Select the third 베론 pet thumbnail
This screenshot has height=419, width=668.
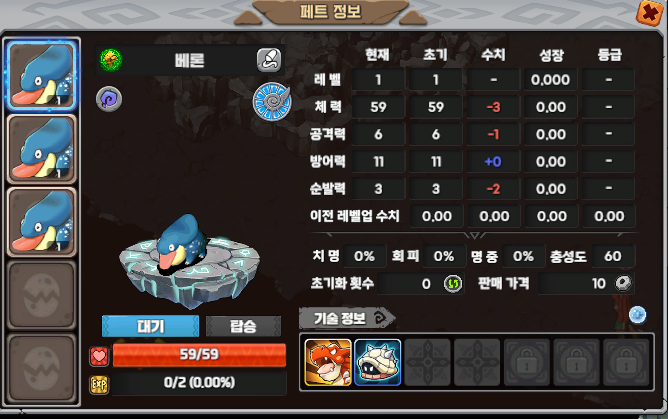tap(42, 222)
